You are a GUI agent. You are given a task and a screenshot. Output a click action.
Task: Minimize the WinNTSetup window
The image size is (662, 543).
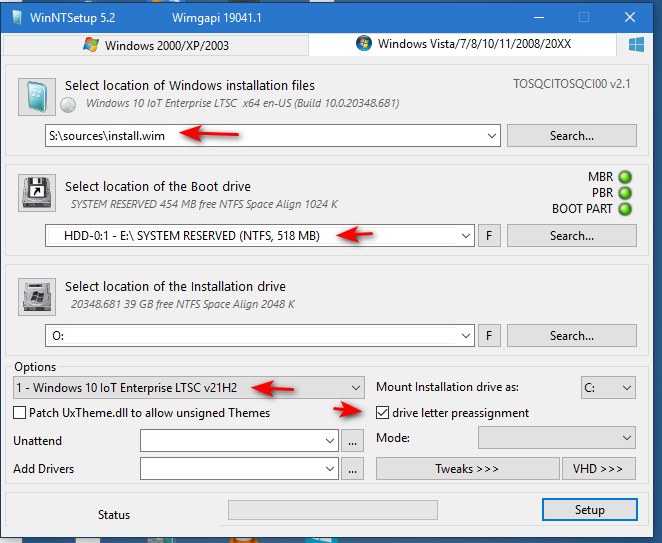pyautogui.click(x=539, y=17)
